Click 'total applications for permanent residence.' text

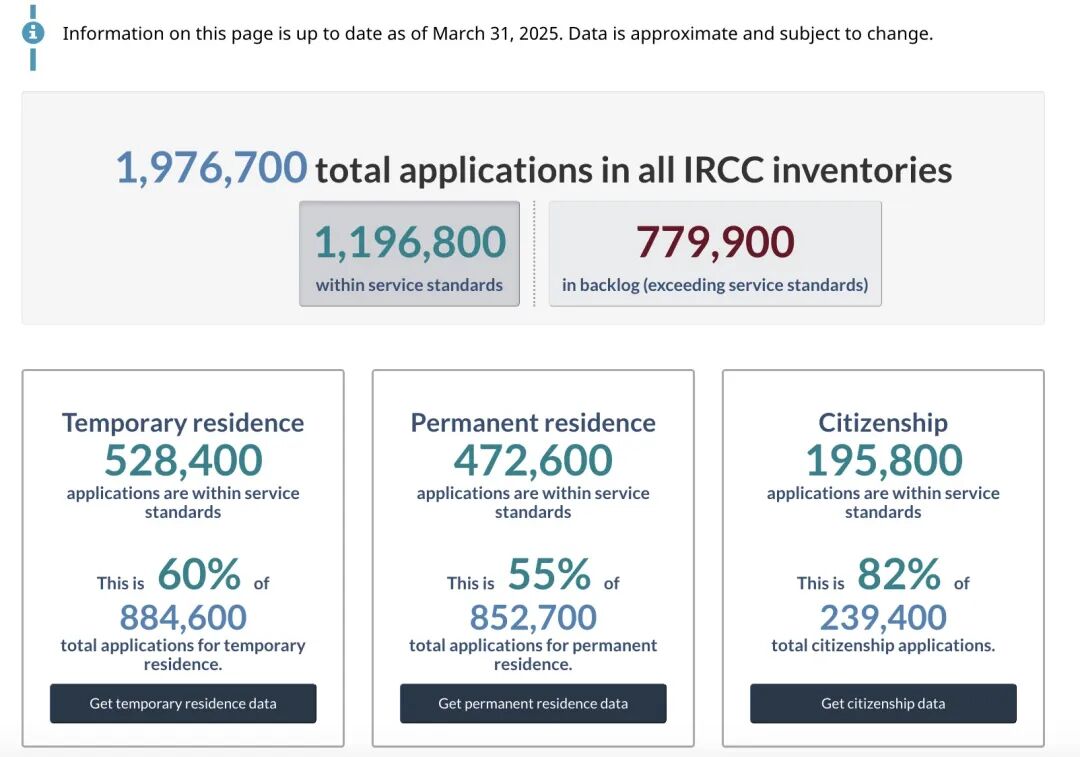click(533, 654)
